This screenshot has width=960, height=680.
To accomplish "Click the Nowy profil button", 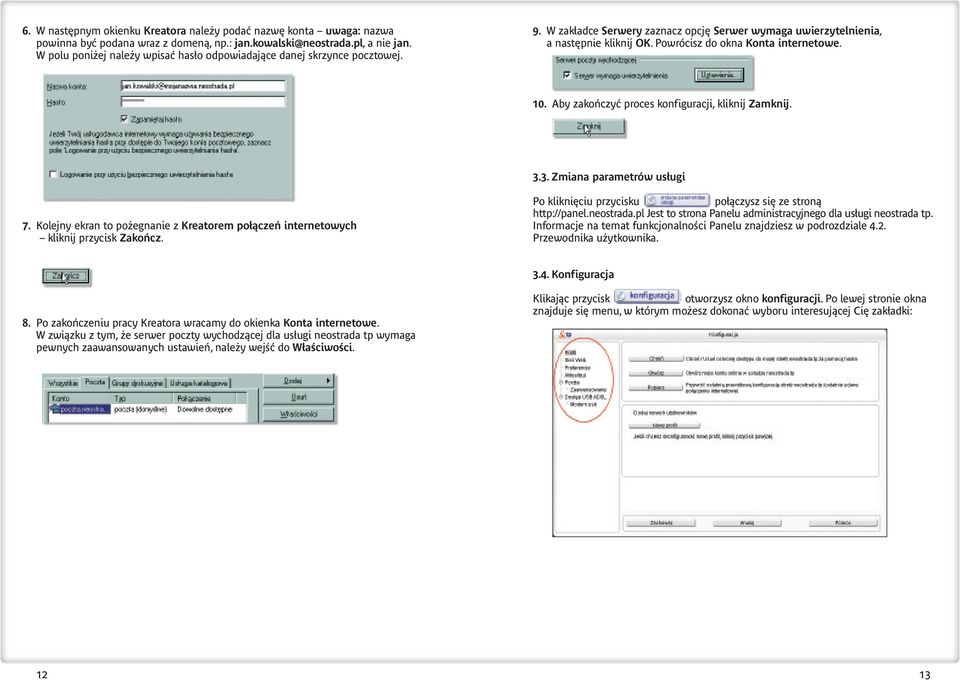I will tap(664, 425).
